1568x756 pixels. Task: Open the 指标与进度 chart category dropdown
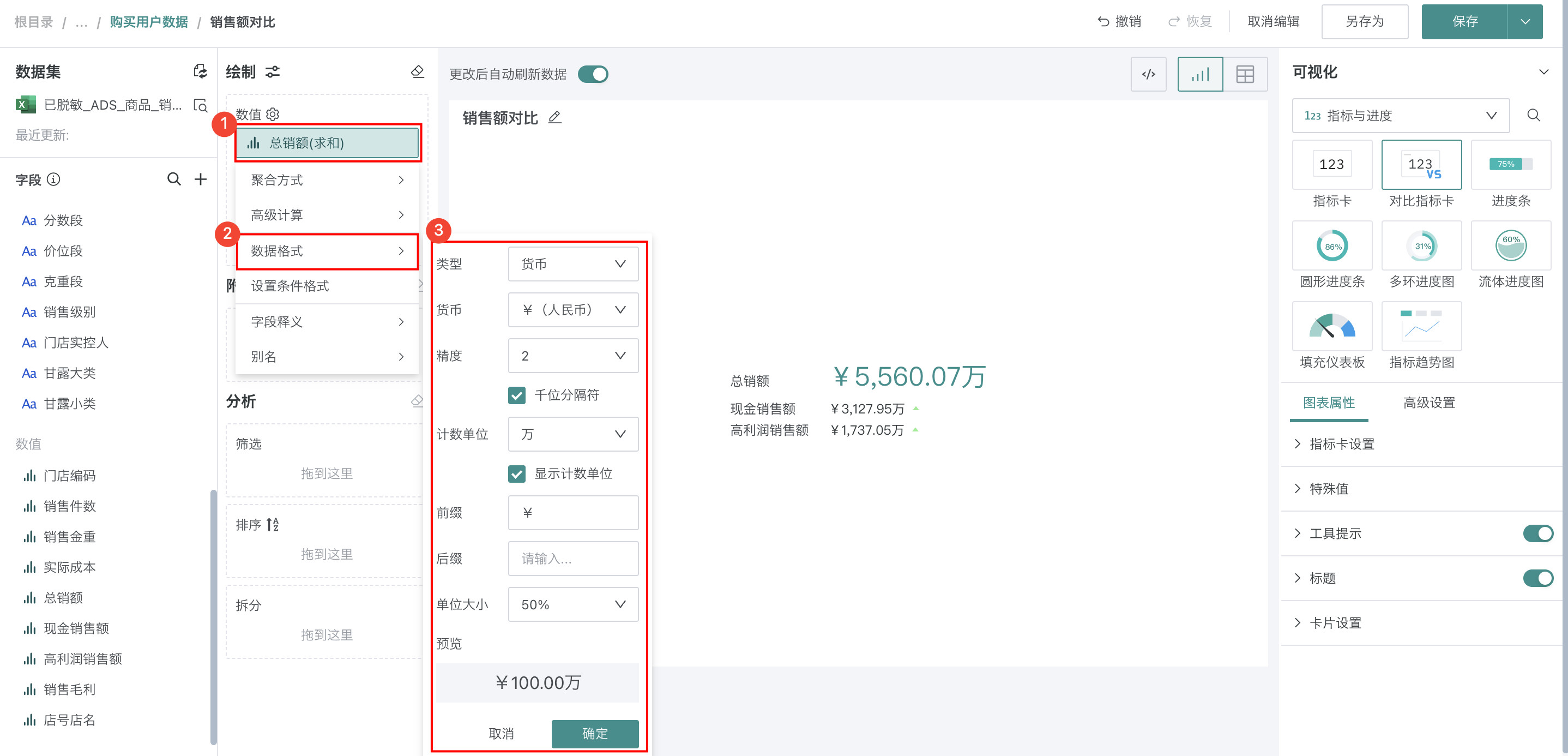pos(1400,116)
